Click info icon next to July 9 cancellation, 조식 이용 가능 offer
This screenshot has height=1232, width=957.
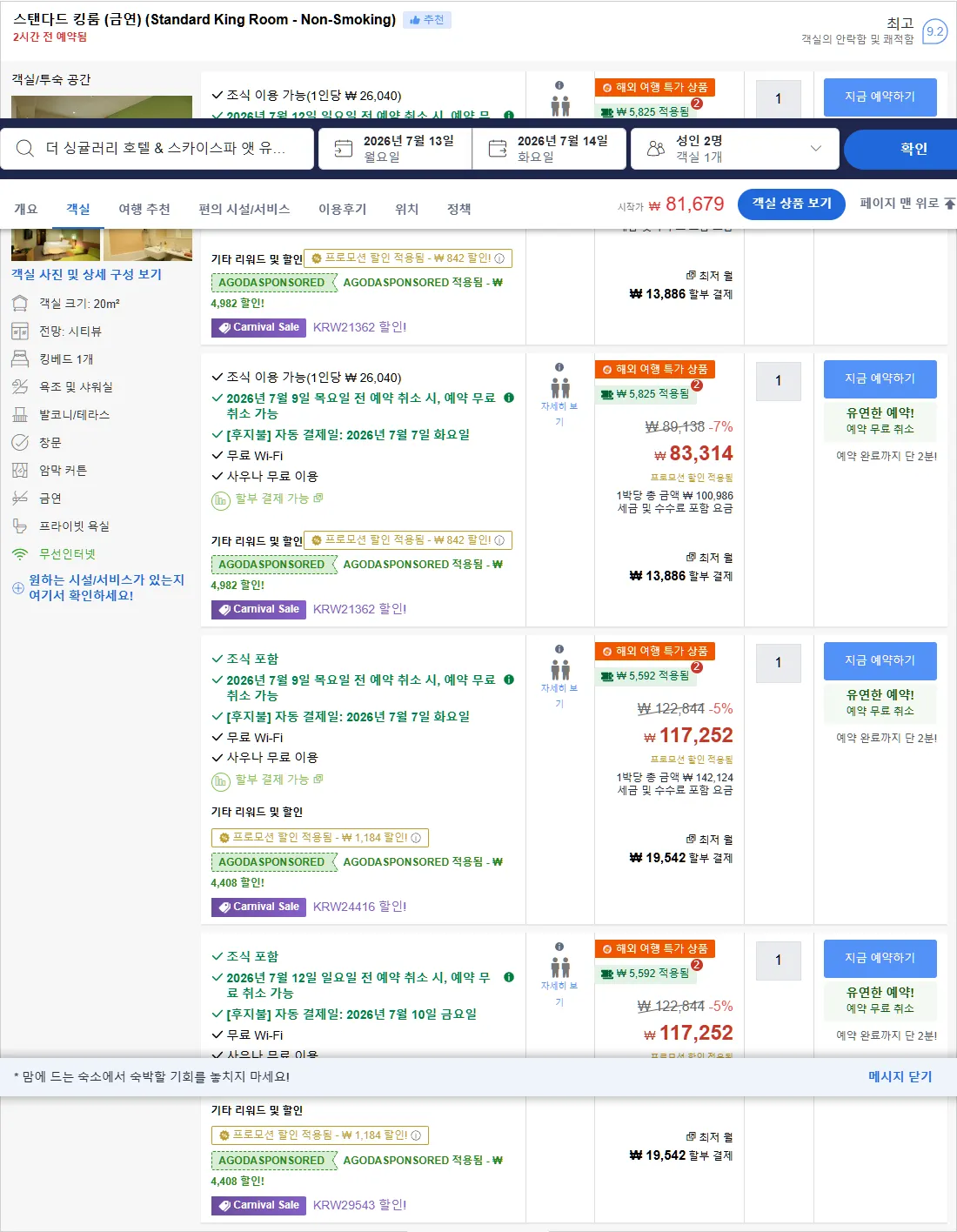click(x=509, y=398)
